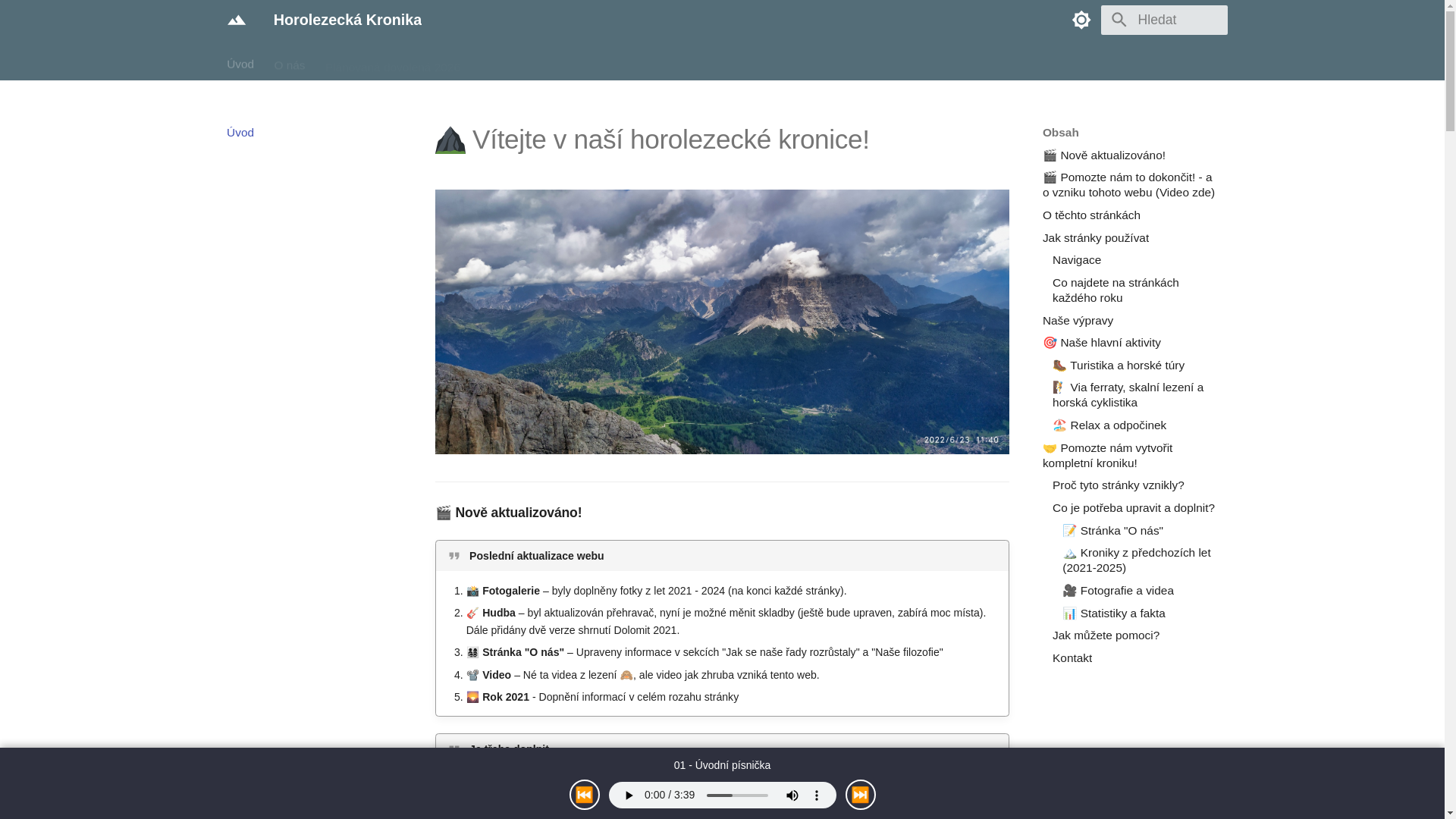
Task: Jump to Naše výpravy section
Action: click(x=1078, y=321)
